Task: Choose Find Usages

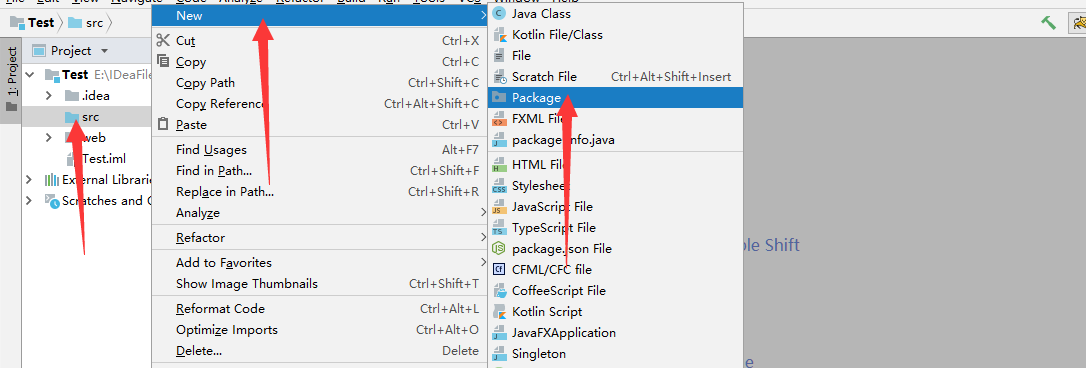Action: [x=320, y=150]
